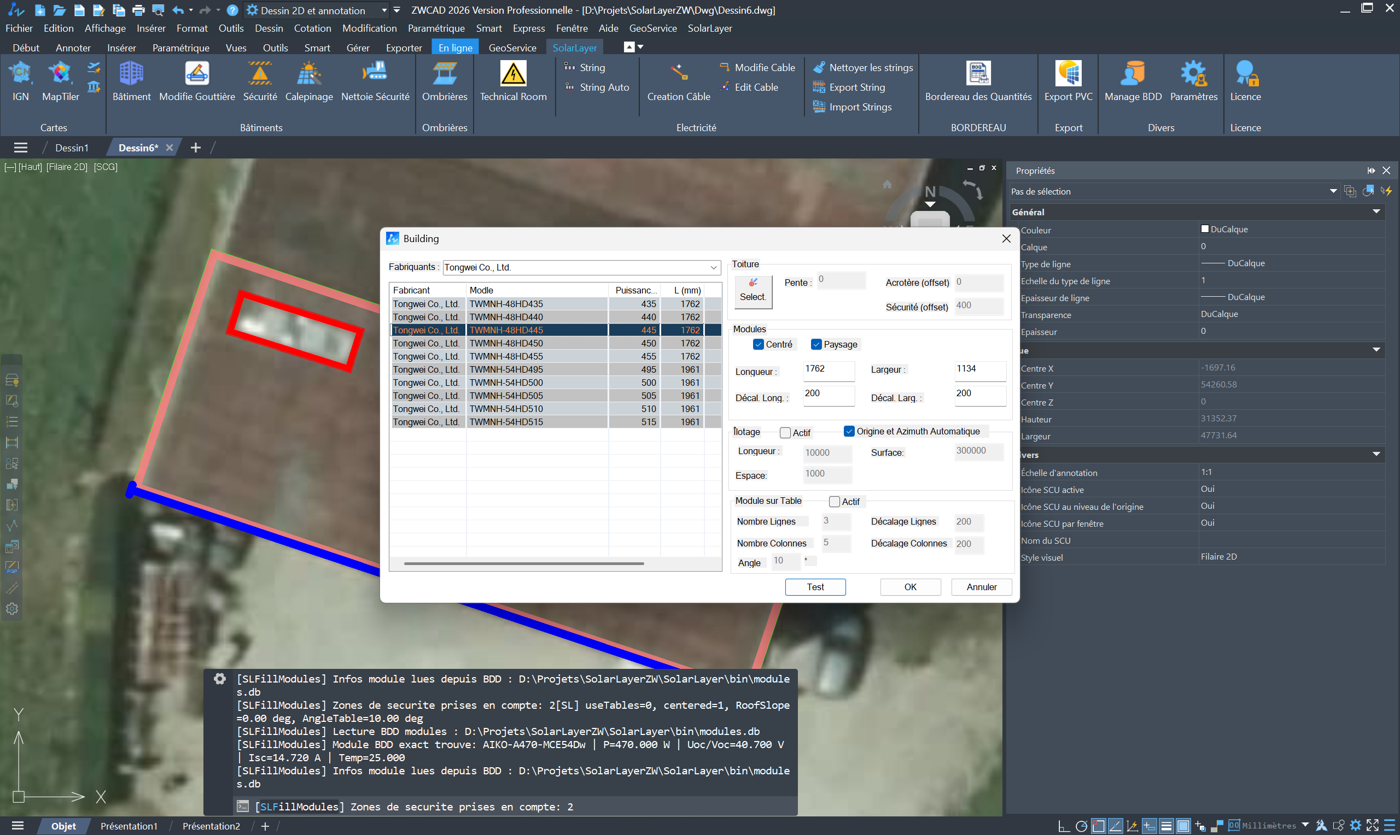This screenshot has height=835, width=1400.
Task: Open SolarLayer Paramètres
Action: click(x=1194, y=81)
